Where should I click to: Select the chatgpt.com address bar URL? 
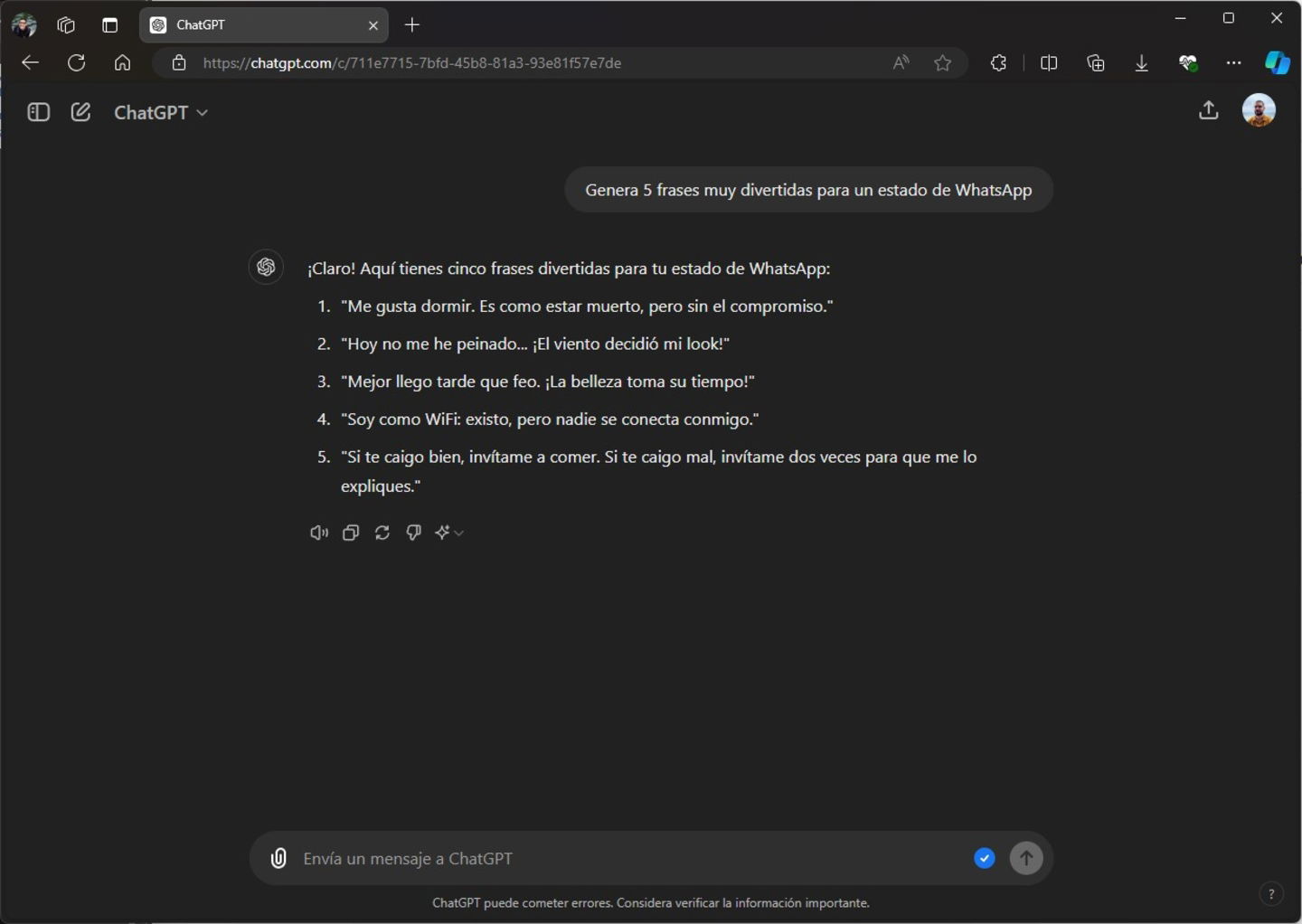coord(412,62)
